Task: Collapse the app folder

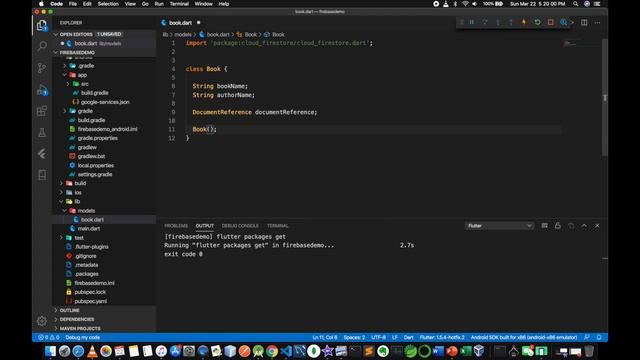Action: (x=82, y=75)
